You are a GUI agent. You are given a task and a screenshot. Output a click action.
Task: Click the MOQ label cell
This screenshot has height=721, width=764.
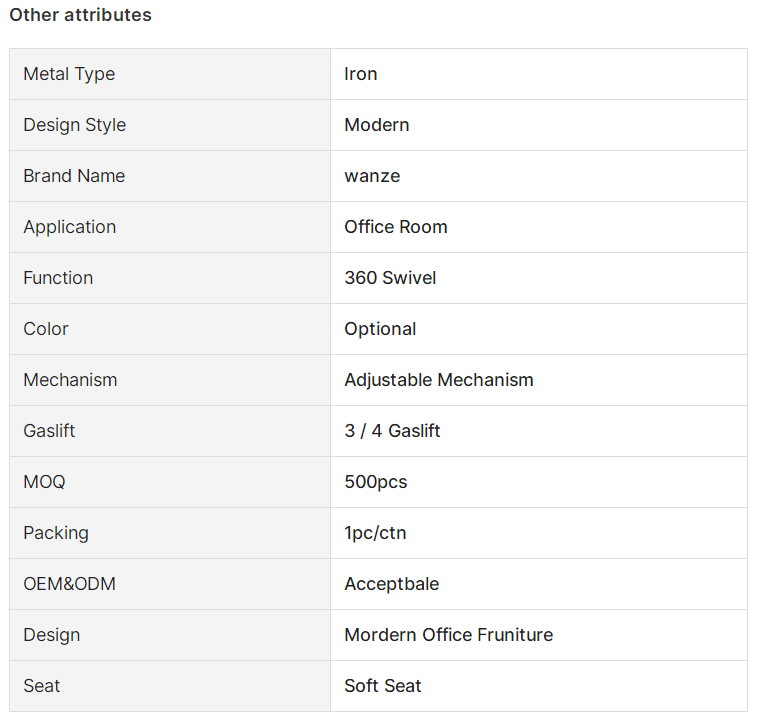click(x=170, y=482)
